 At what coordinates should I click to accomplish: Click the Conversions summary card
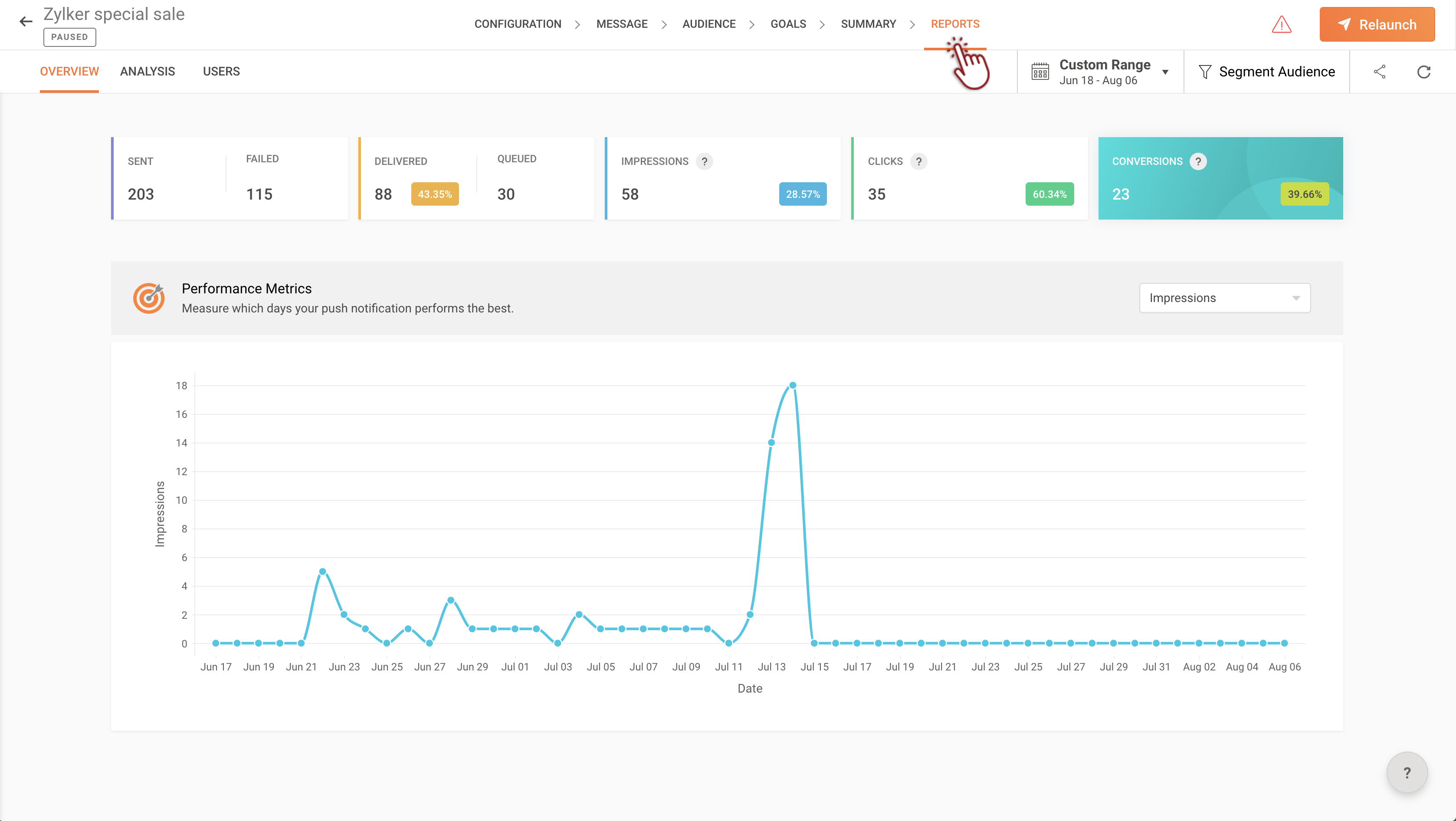pos(1220,178)
